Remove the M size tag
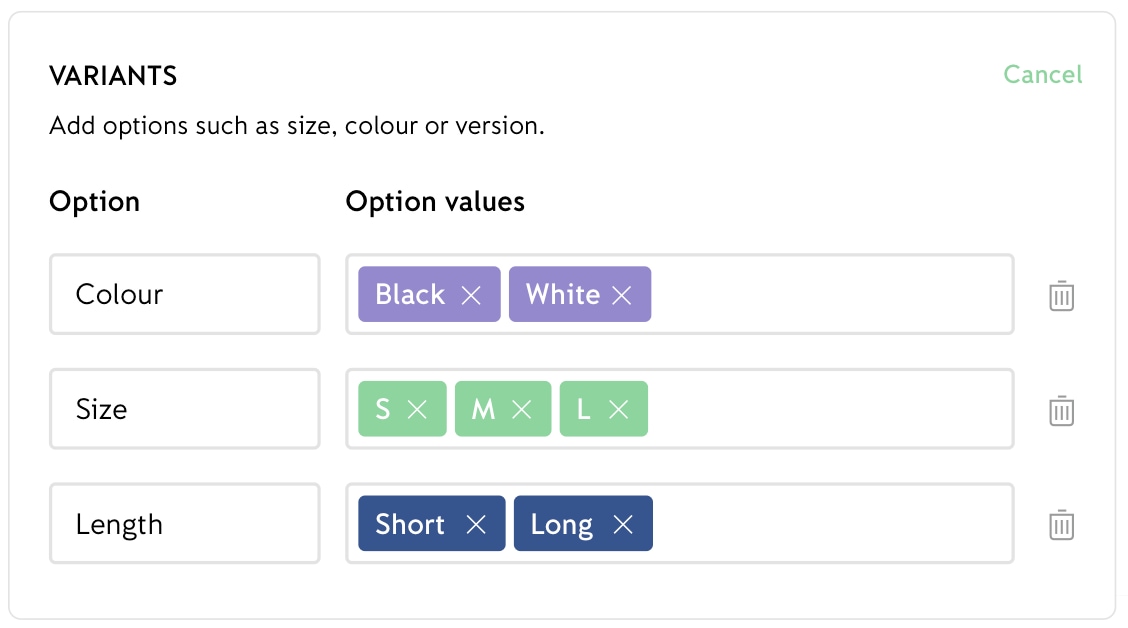 (522, 409)
